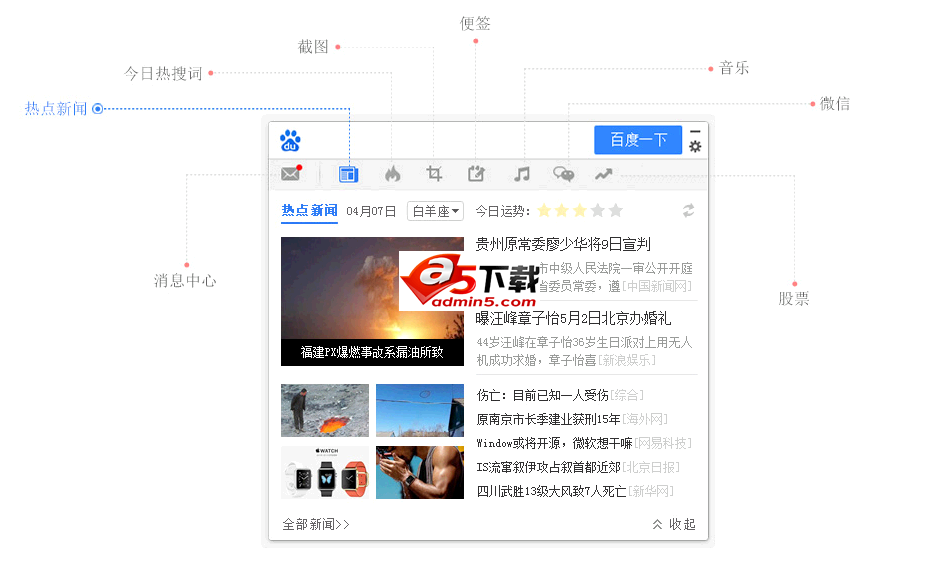Open news Window或将开源,微软想干嘛

coord(554,443)
